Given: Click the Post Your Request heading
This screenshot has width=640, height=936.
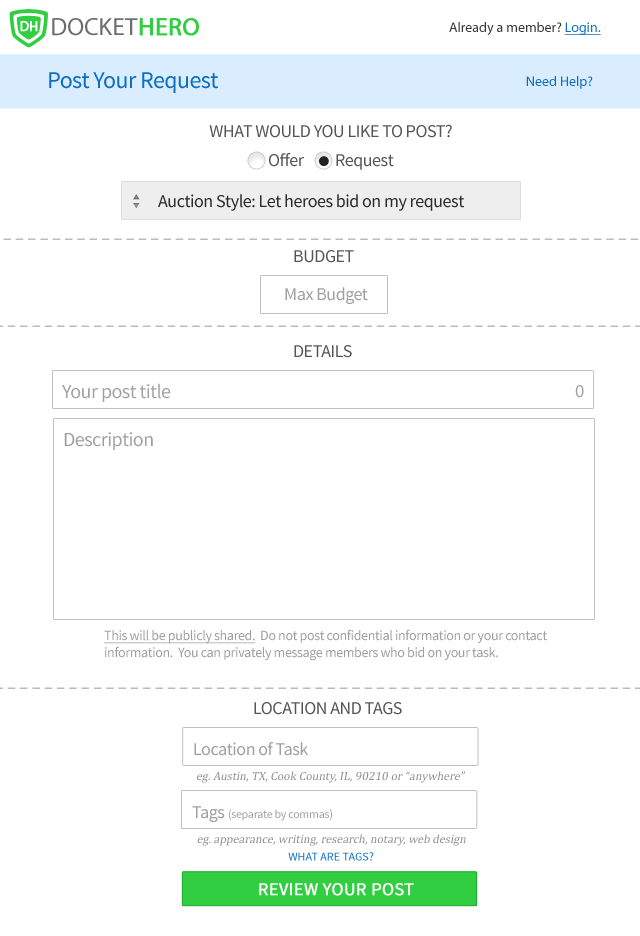Looking at the screenshot, I should click(x=133, y=81).
